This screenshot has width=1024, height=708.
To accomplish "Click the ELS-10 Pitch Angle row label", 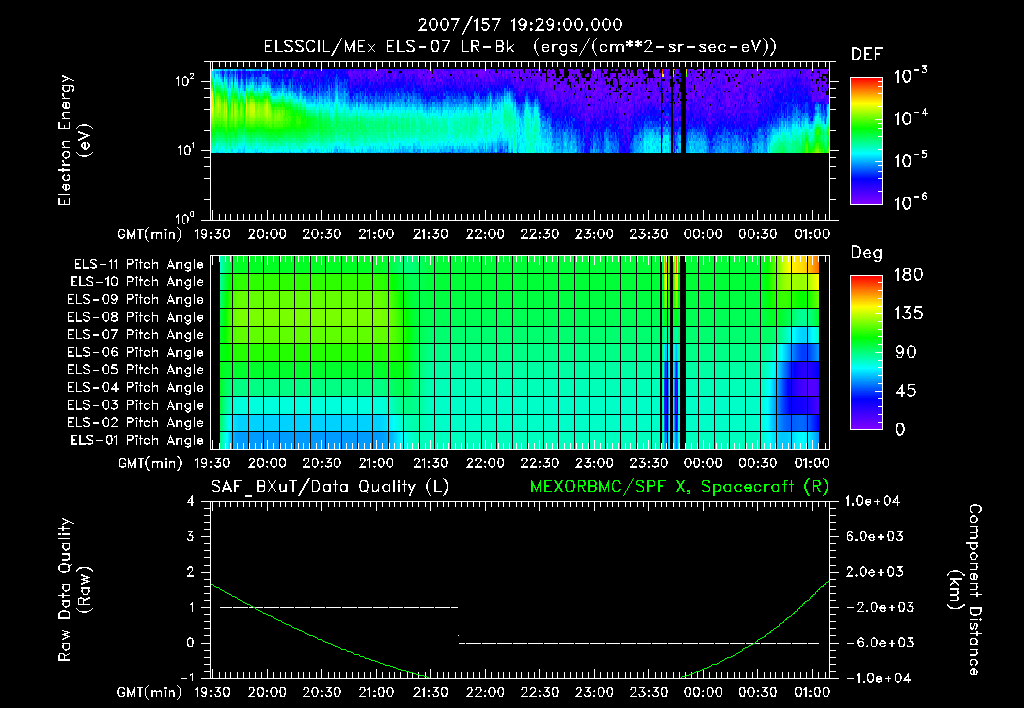I will (x=137, y=282).
